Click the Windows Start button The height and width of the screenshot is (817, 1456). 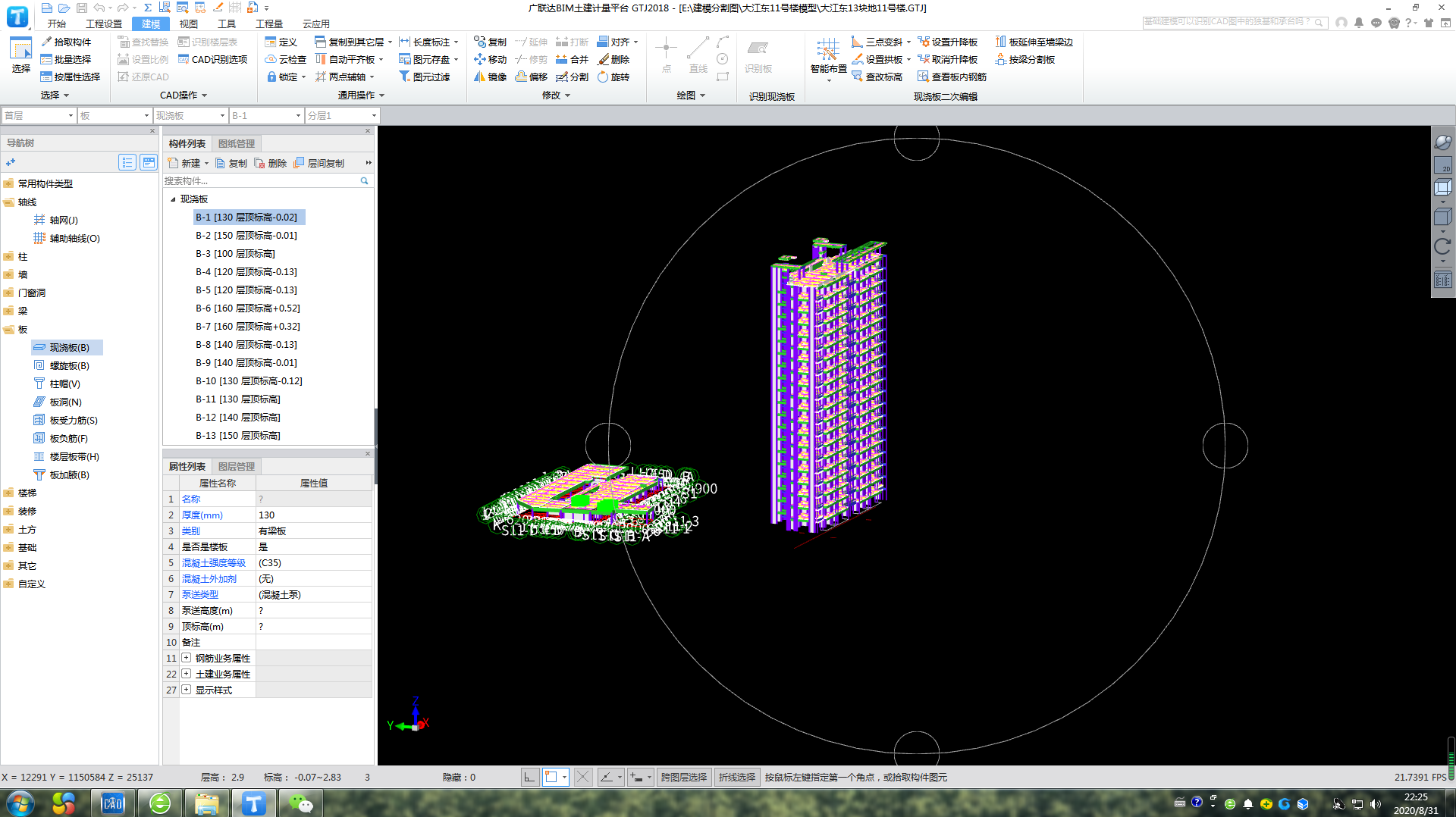(x=19, y=803)
